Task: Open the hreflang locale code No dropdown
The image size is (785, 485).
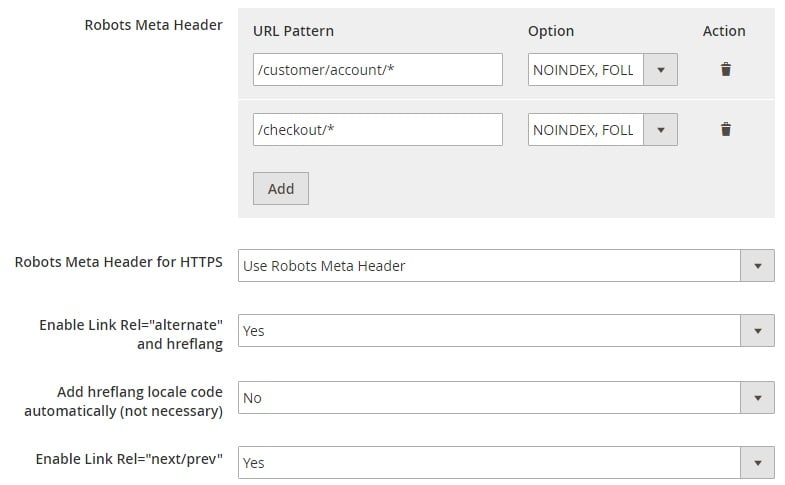Action: [506, 398]
